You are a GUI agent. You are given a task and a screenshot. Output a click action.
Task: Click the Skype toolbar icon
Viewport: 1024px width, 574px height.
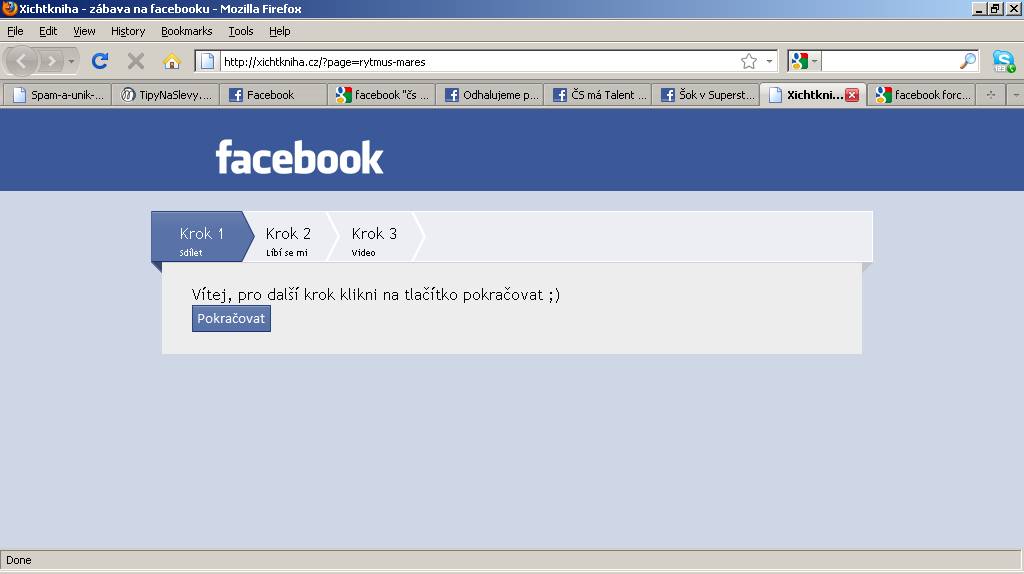click(x=1004, y=61)
